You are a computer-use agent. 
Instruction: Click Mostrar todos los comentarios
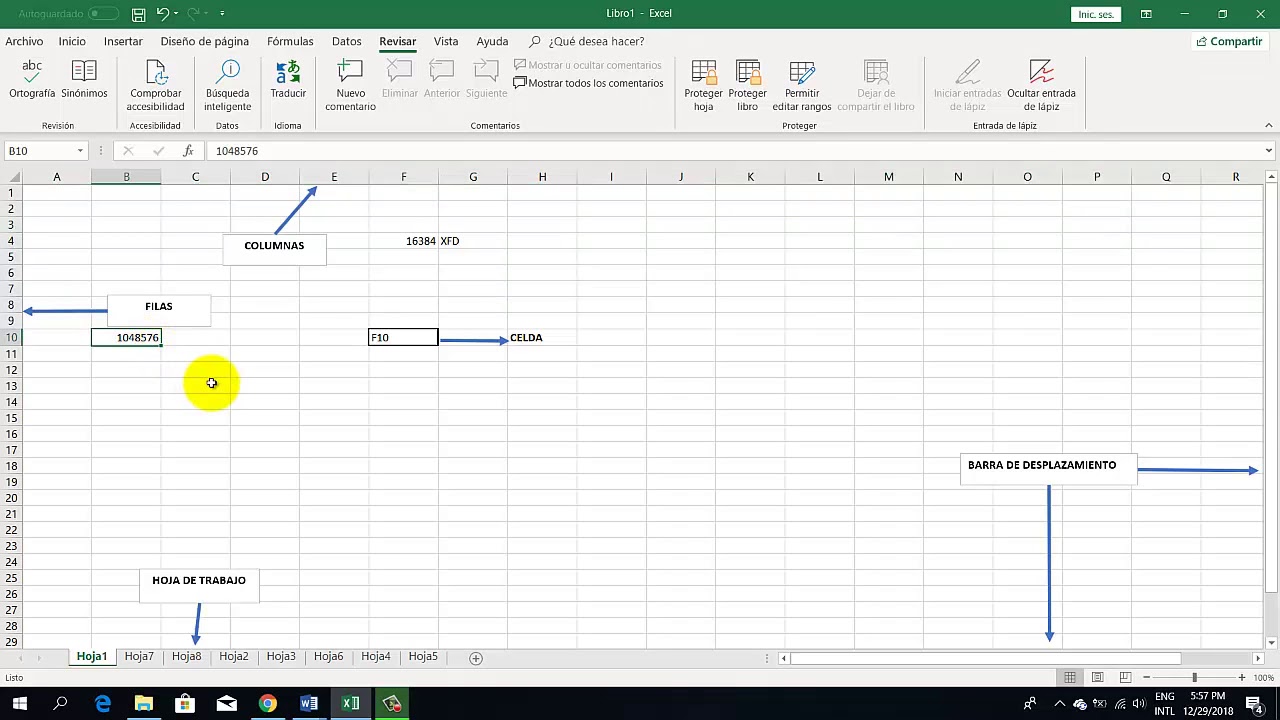point(588,83)
